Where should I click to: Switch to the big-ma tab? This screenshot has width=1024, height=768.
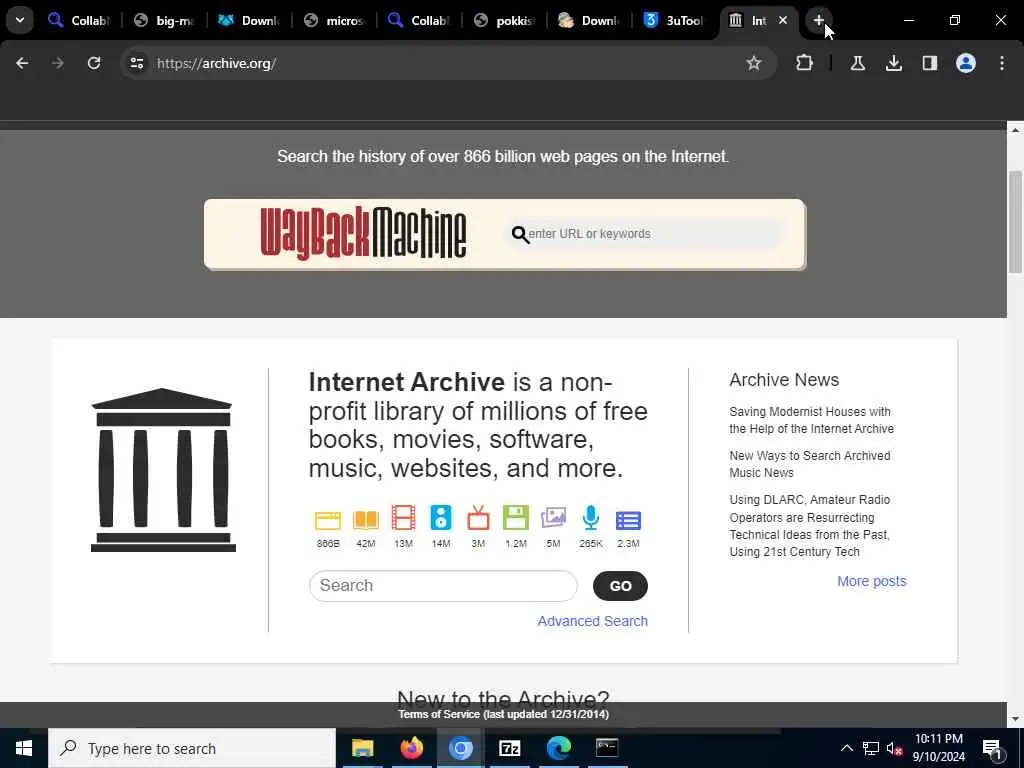(x=165, y=20)
